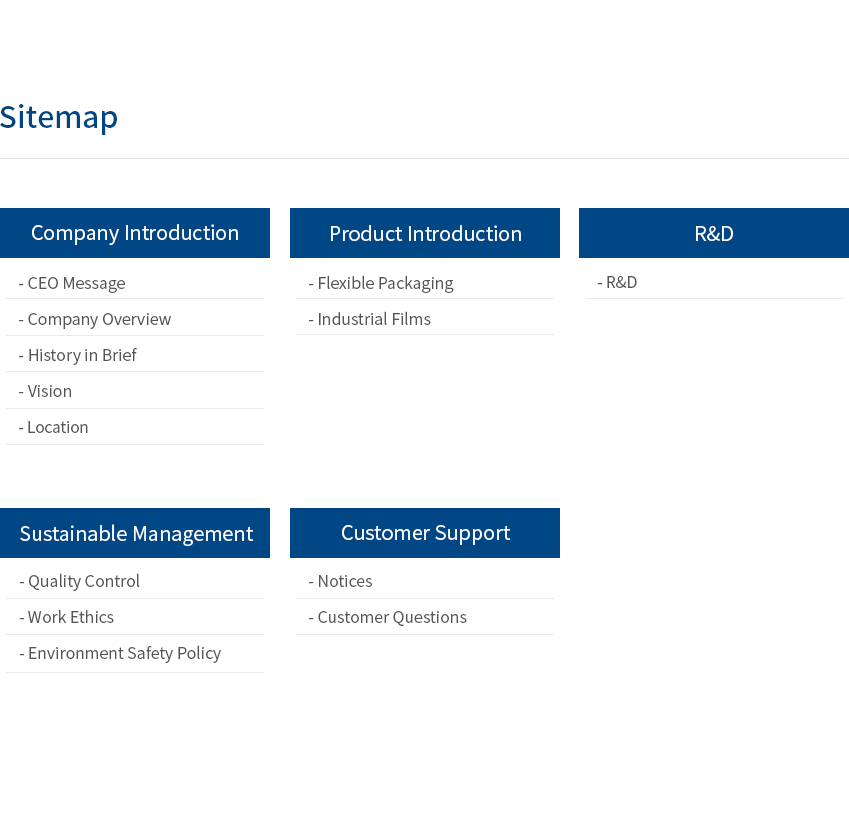View the Work Ethics page
The height and width of the screenshot is (816, 849).
click(67, 617)
